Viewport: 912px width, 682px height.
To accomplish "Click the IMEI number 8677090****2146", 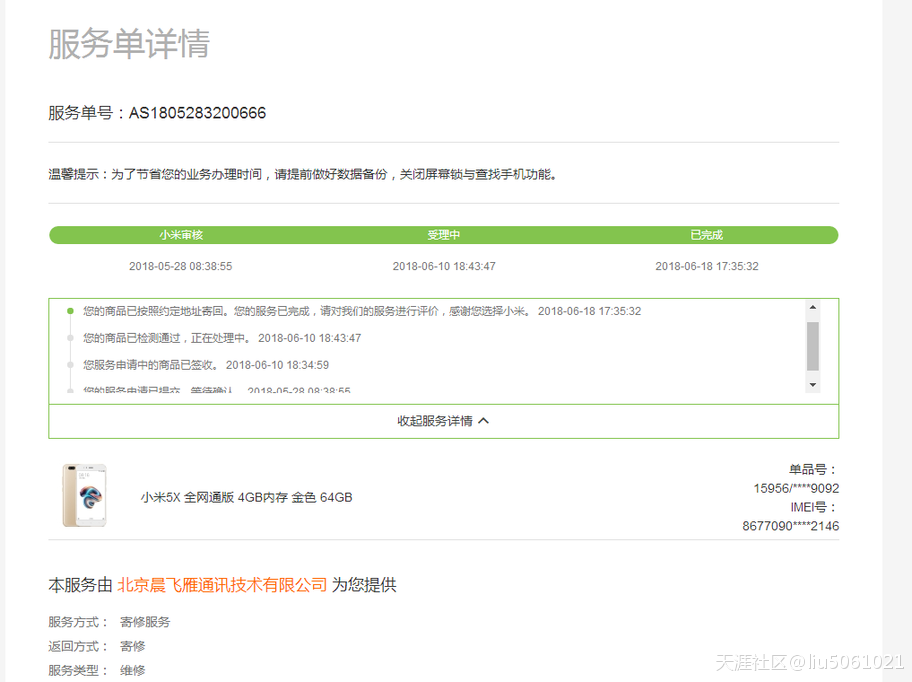I will pos(790,526).
